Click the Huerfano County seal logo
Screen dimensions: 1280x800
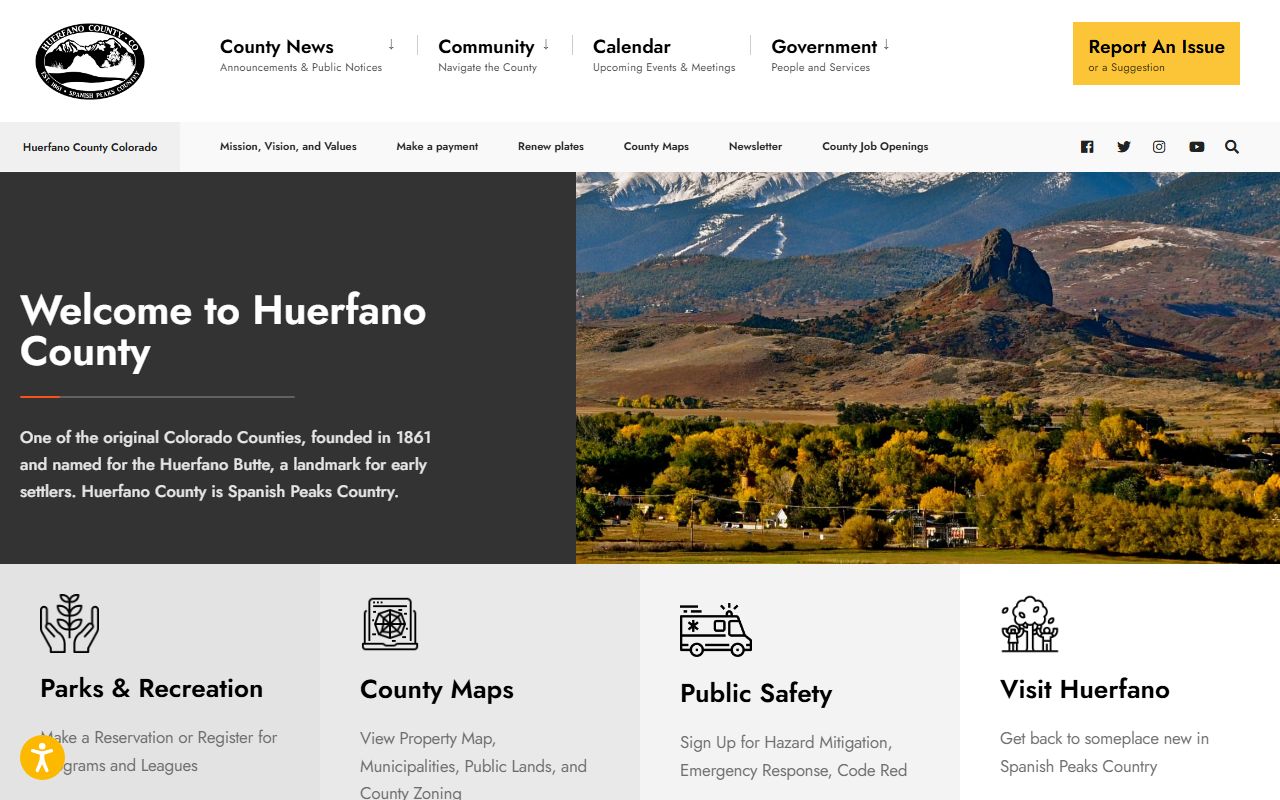click(90, 61)
